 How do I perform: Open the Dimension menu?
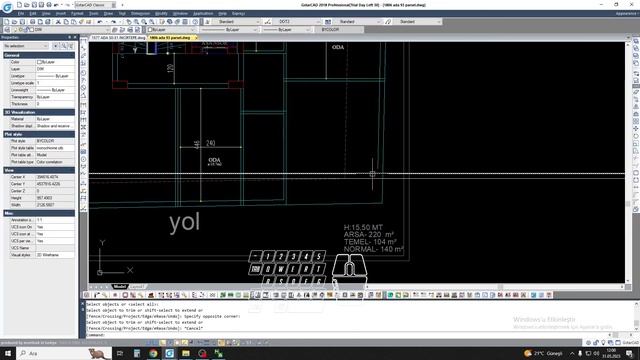(140, 13)
